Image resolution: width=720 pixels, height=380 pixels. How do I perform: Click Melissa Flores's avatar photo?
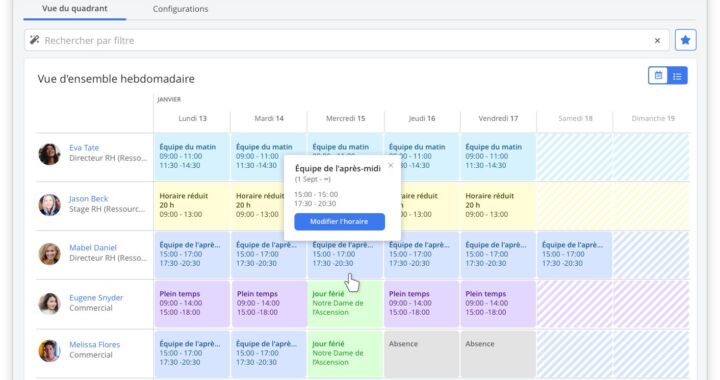(49, 351)
